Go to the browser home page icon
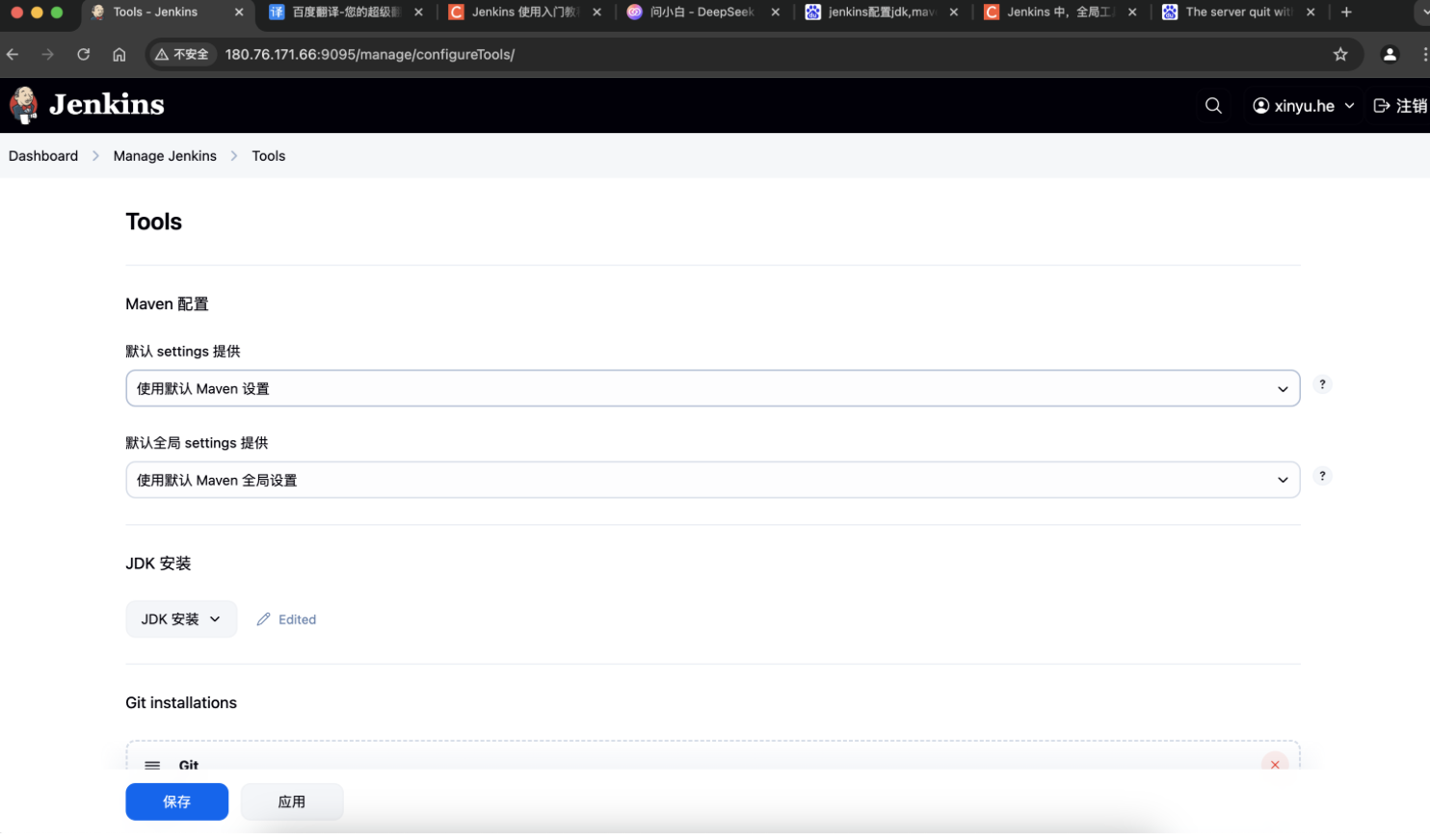Viewport: 1430px width, 840px height. coord(119,55)
